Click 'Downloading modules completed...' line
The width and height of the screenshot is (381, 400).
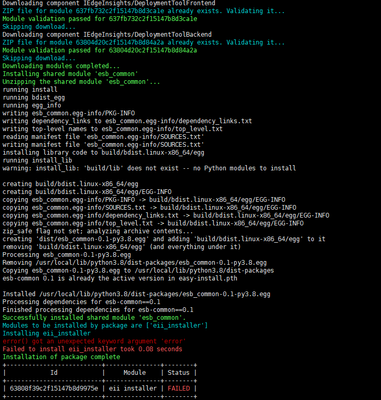tap(61, 66)
